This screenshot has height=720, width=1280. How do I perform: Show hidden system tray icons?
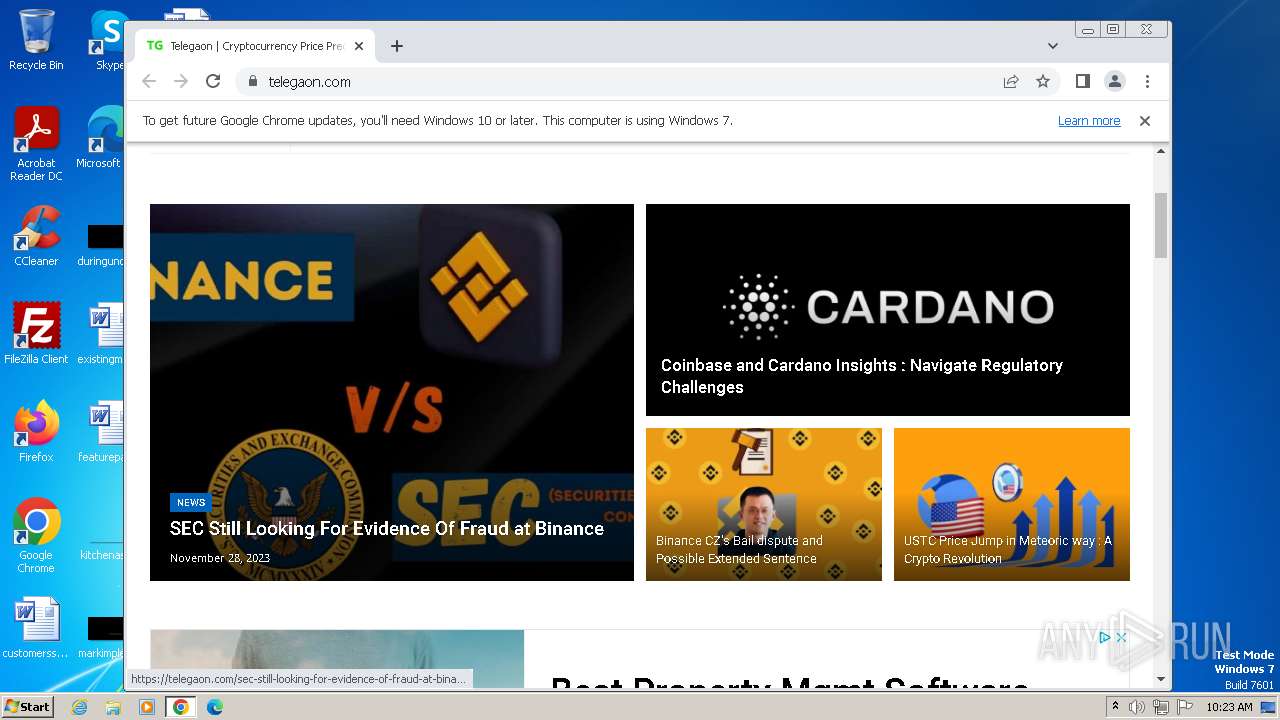(1115, 707)
